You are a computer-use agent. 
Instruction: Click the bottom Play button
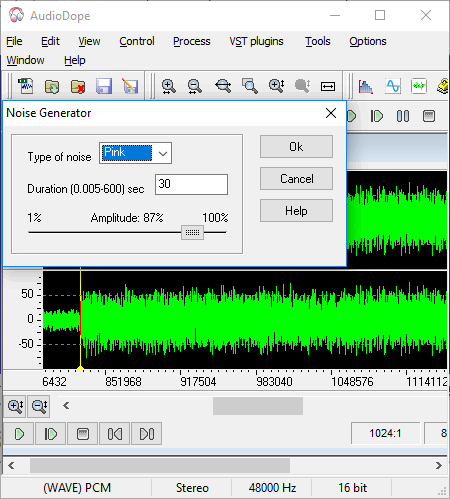[x=19, y=434]
